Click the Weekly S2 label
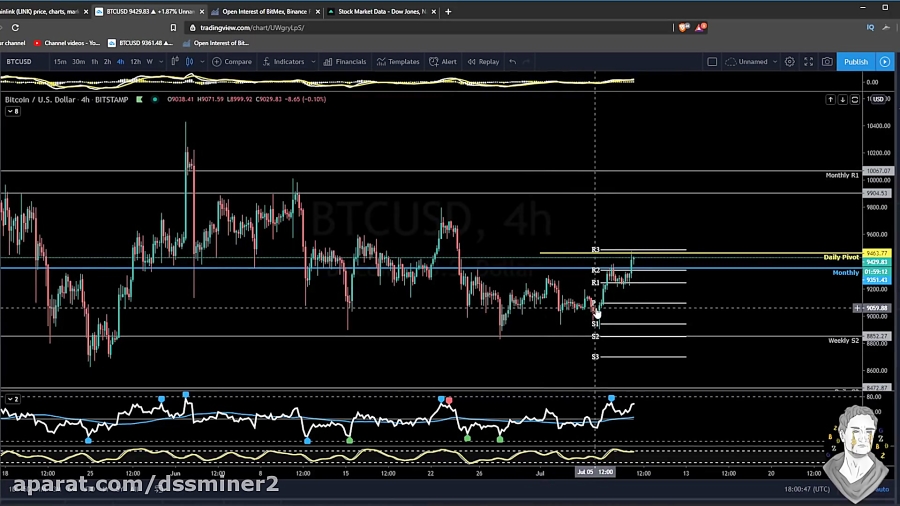 click(x=843, y=341)
